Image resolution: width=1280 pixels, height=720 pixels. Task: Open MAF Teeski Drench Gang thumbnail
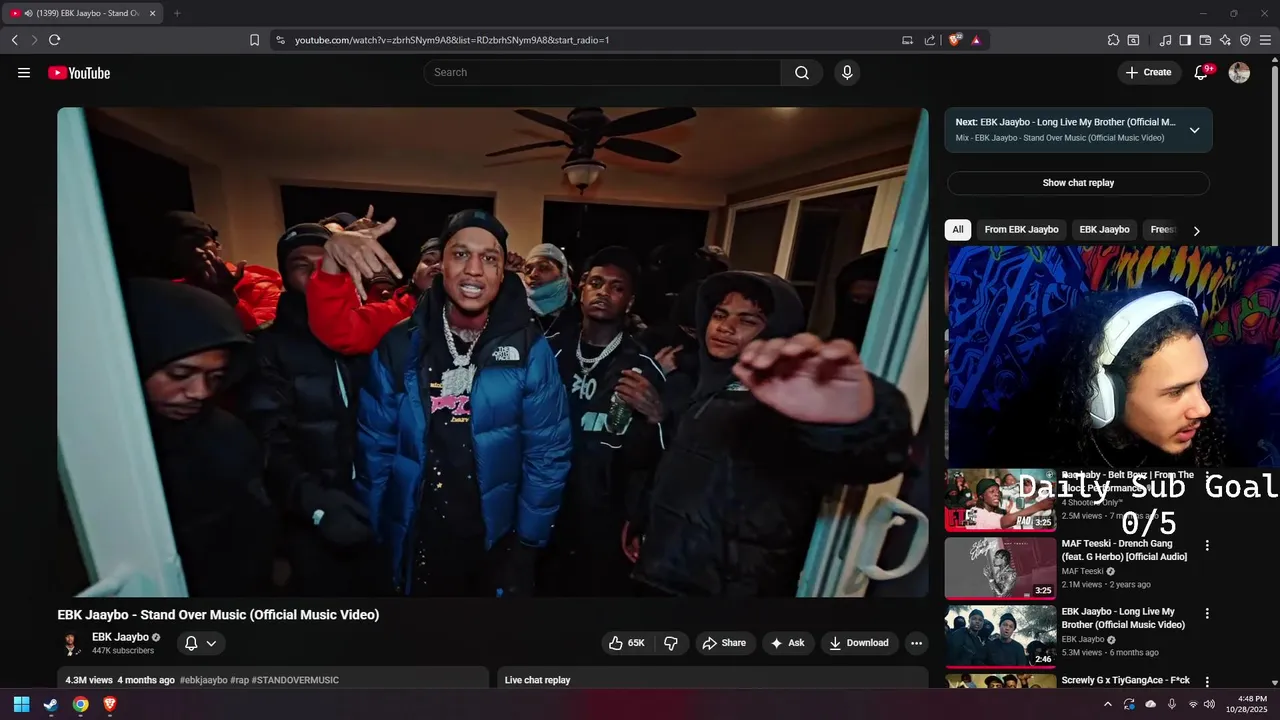coord(1000,568)
